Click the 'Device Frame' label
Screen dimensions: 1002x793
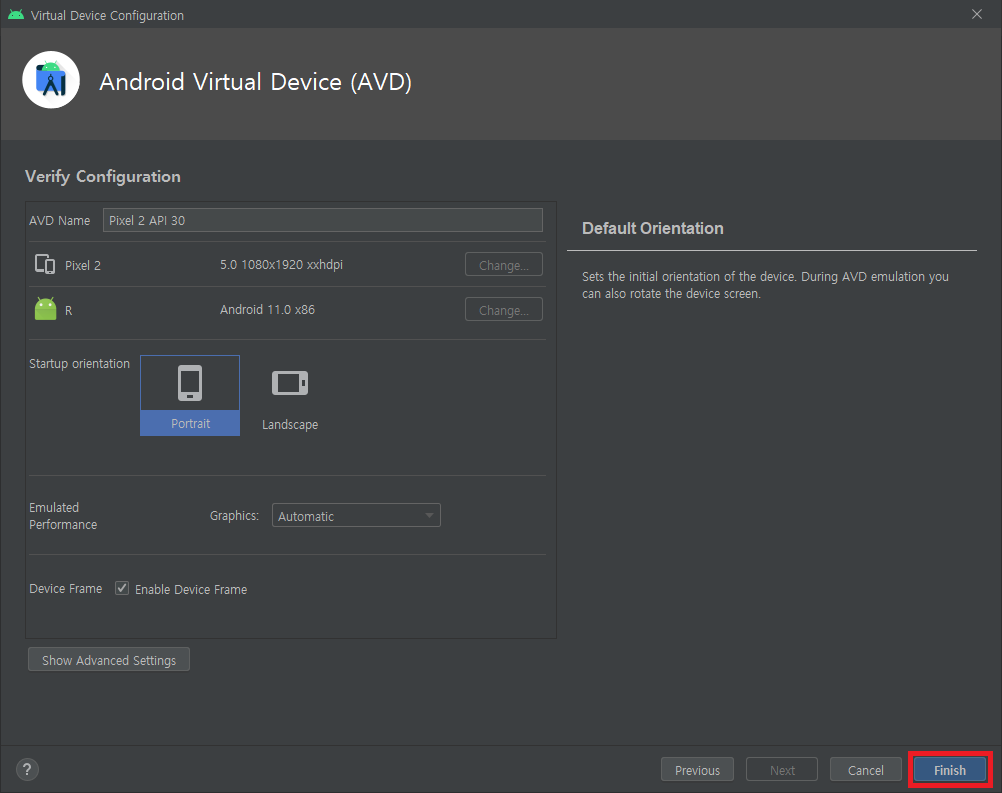65,589
